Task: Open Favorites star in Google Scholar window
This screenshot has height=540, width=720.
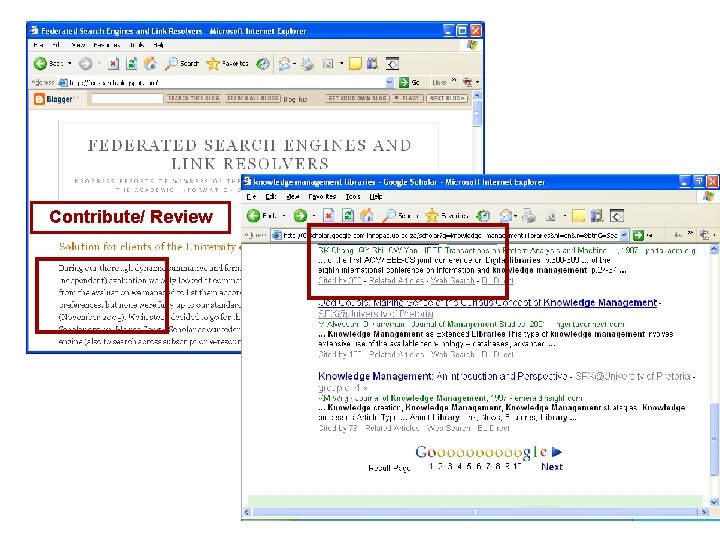Action: click(432, 215)
